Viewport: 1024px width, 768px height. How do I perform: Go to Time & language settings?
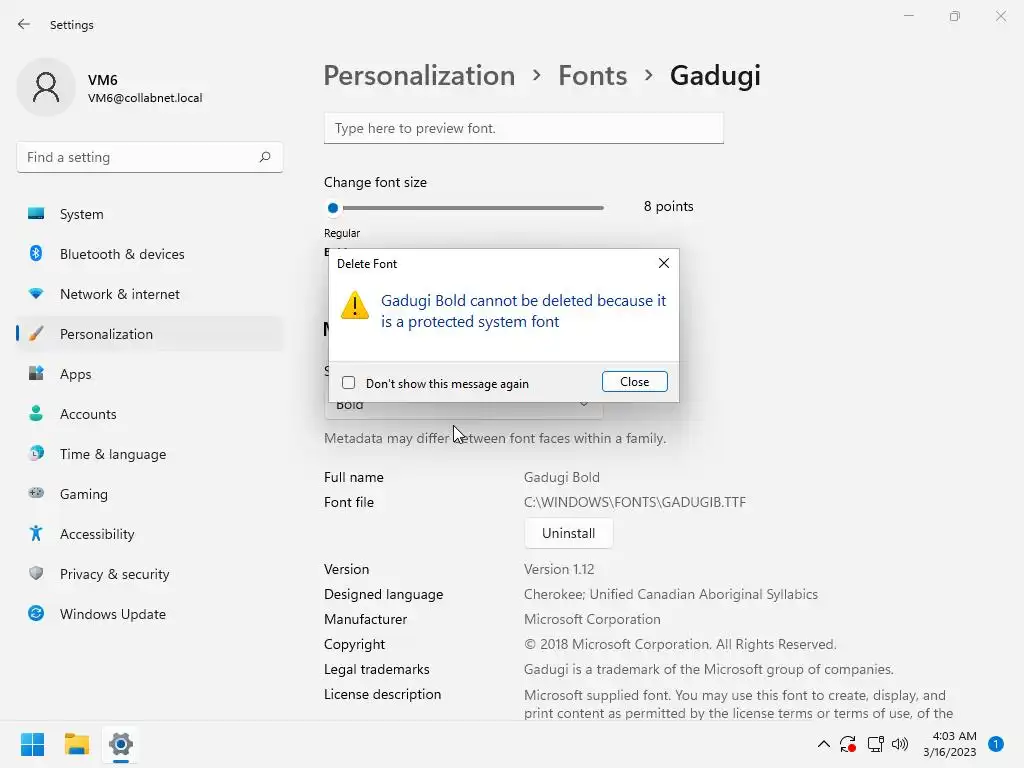coord(112,454)
